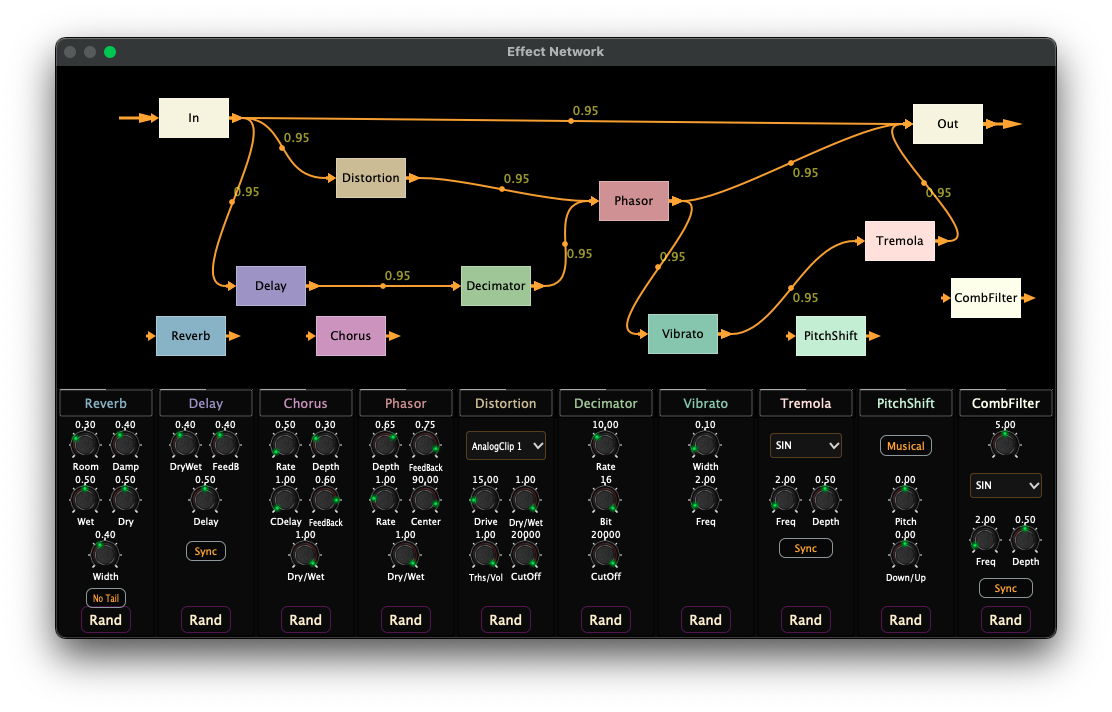Randomize the Chorus parameters with Rand
This screenshot has width=1112, height=712.
click(306, 620)
